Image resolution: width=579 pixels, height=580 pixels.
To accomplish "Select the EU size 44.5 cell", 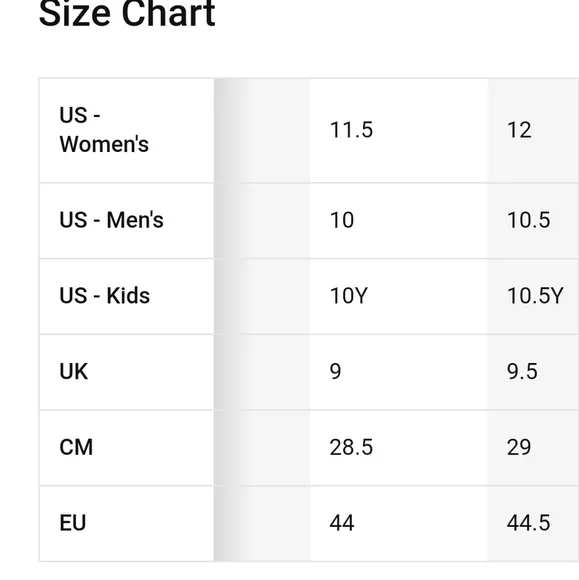I will [x=533, y=524].
